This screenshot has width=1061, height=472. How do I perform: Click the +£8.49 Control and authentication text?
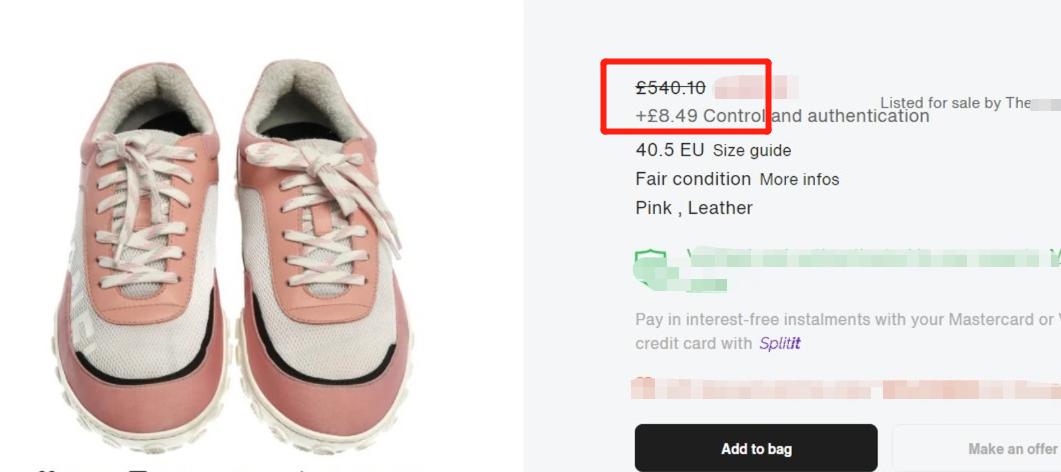click(782, 116)
